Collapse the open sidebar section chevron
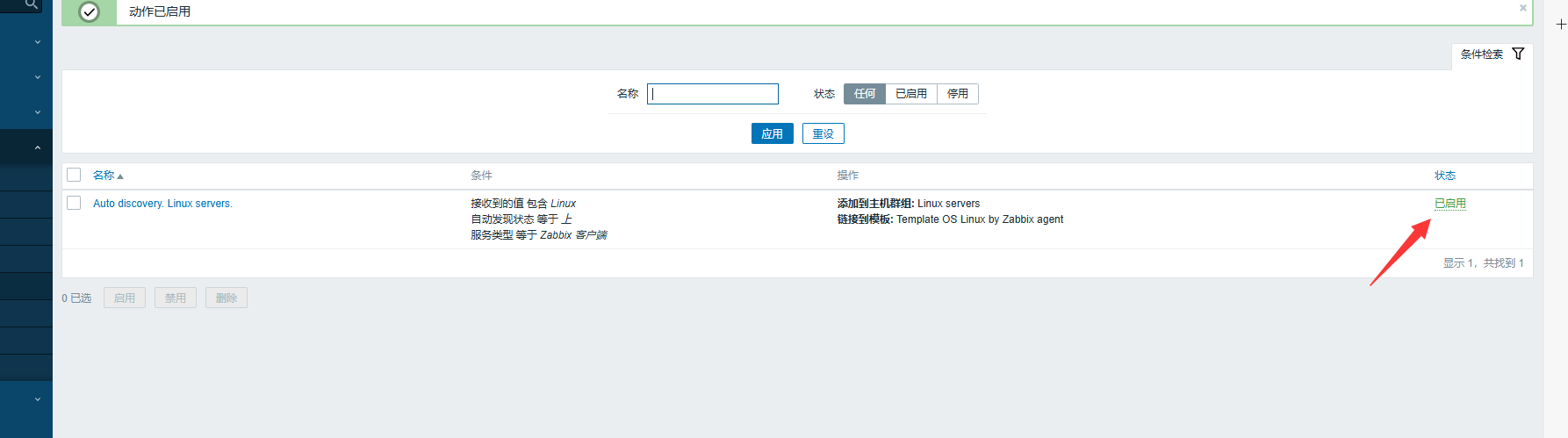 pyautogui.click(x=38, y=147)
